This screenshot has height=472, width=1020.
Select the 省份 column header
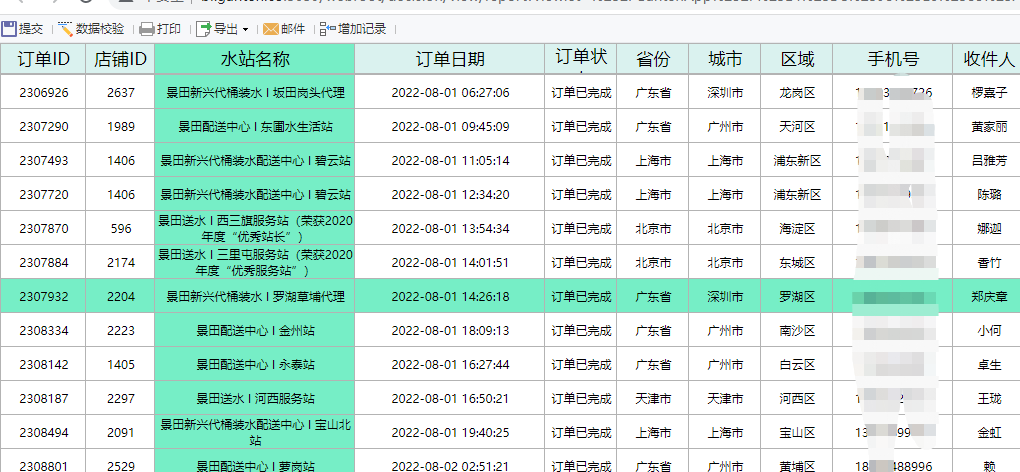point(652,59)
